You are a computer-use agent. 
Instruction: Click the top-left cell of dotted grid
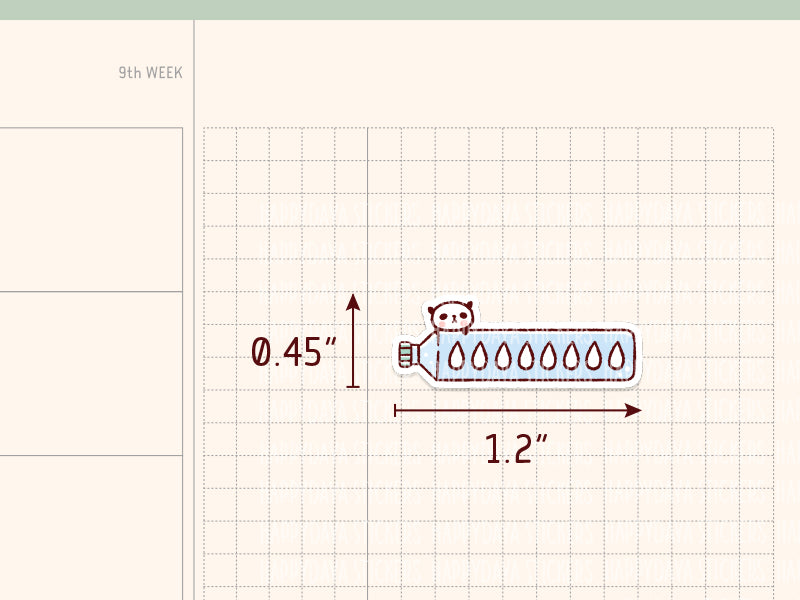(220, 144)
